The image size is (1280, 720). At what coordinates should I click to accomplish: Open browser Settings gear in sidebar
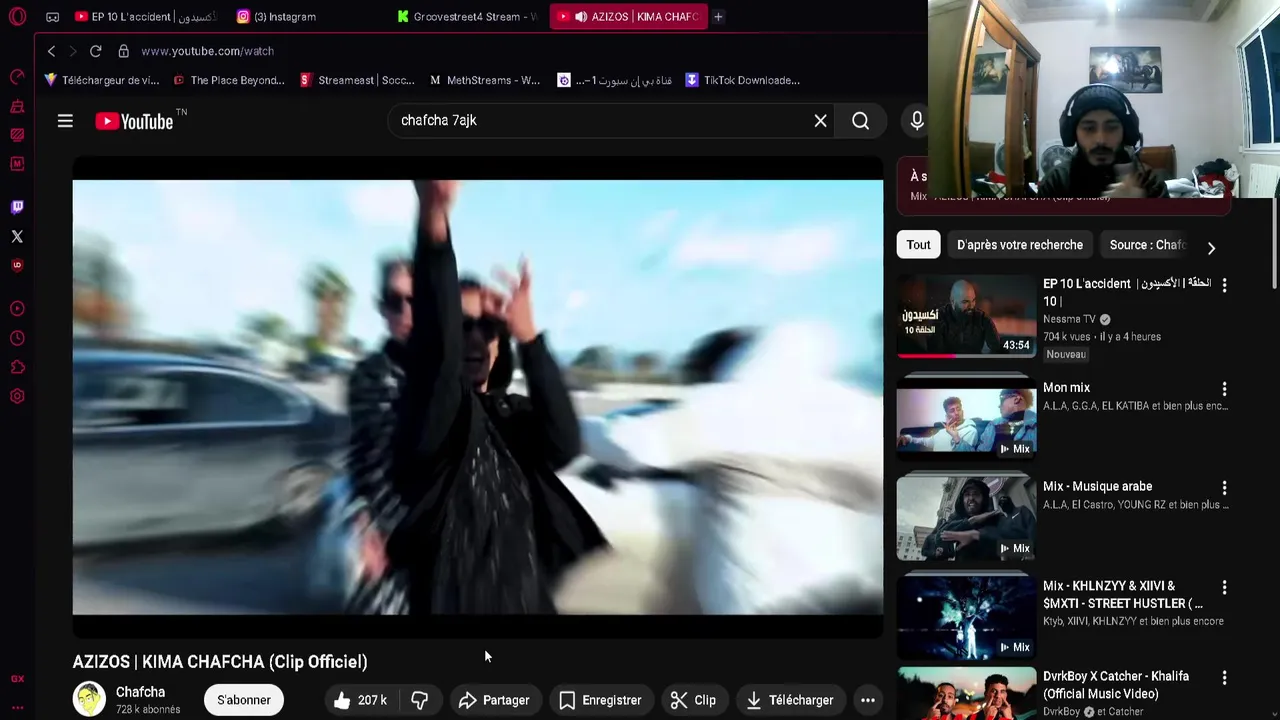(17, 397)
